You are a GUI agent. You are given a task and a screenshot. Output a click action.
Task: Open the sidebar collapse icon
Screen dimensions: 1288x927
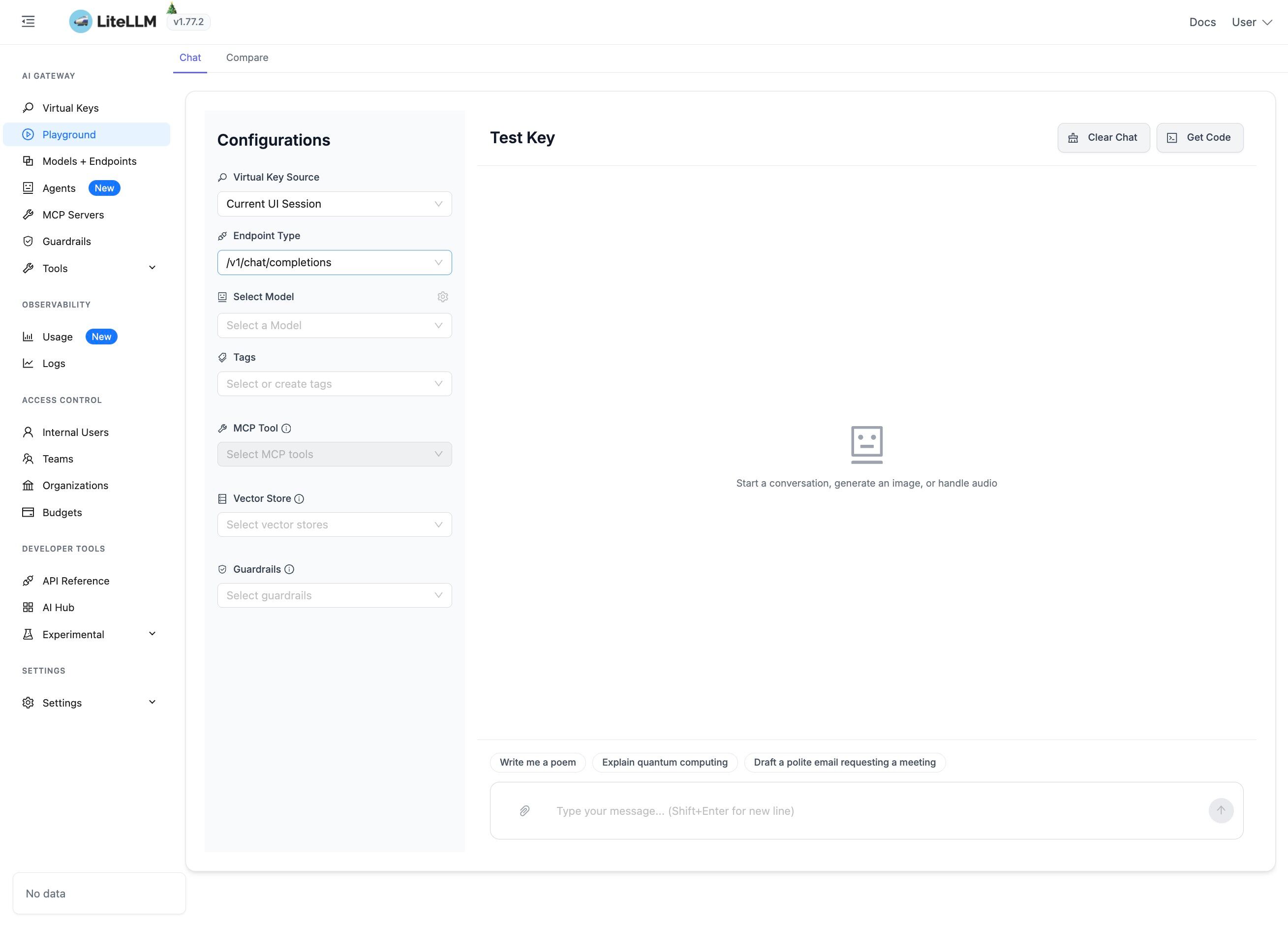click(28, 22)
